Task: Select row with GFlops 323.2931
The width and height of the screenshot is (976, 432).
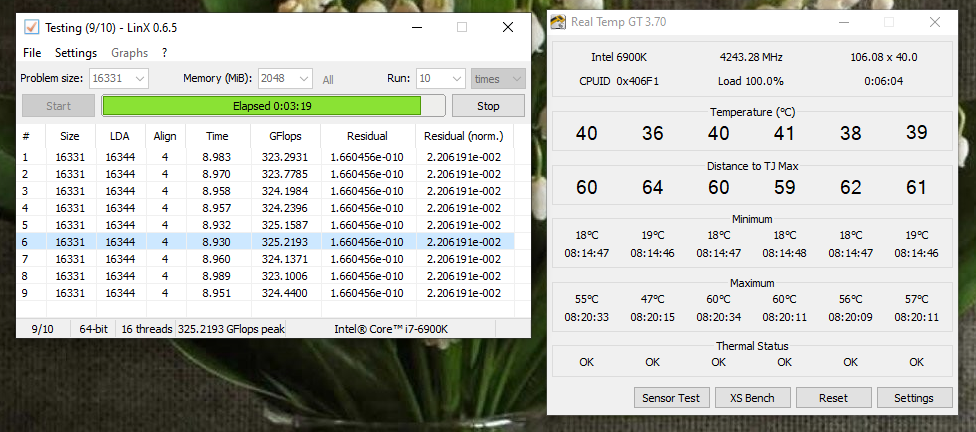Action: [266, 157]
